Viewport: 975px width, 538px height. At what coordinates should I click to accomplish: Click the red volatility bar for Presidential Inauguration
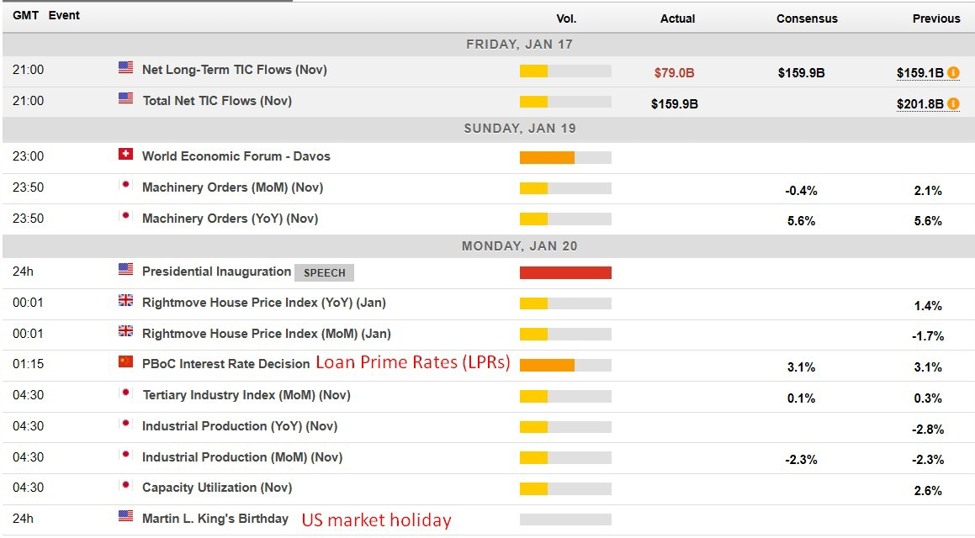pos(565,273)
